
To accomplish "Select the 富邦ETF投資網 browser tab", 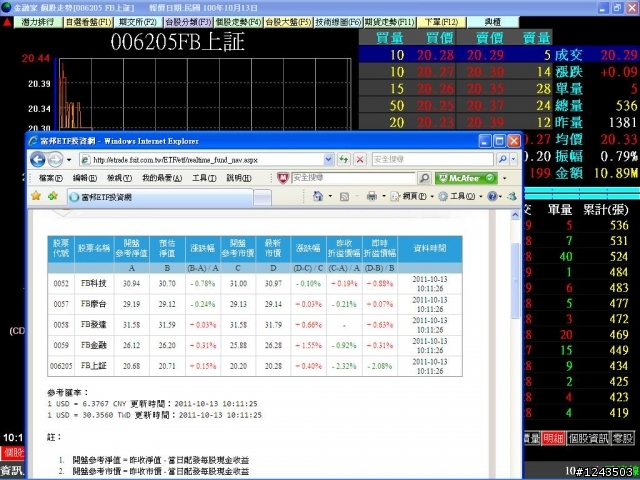I will 160,198.
